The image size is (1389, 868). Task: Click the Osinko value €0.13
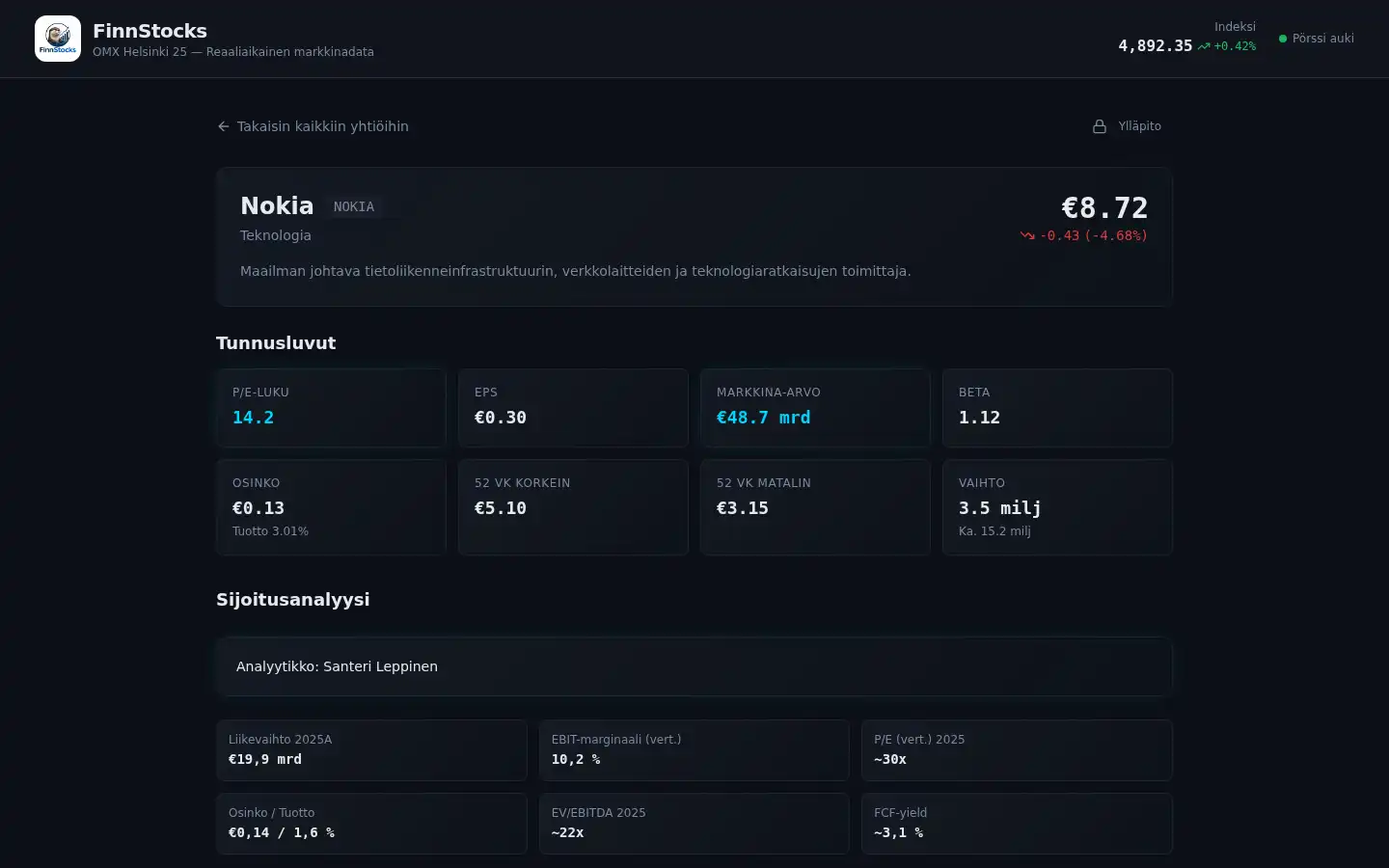259,508
